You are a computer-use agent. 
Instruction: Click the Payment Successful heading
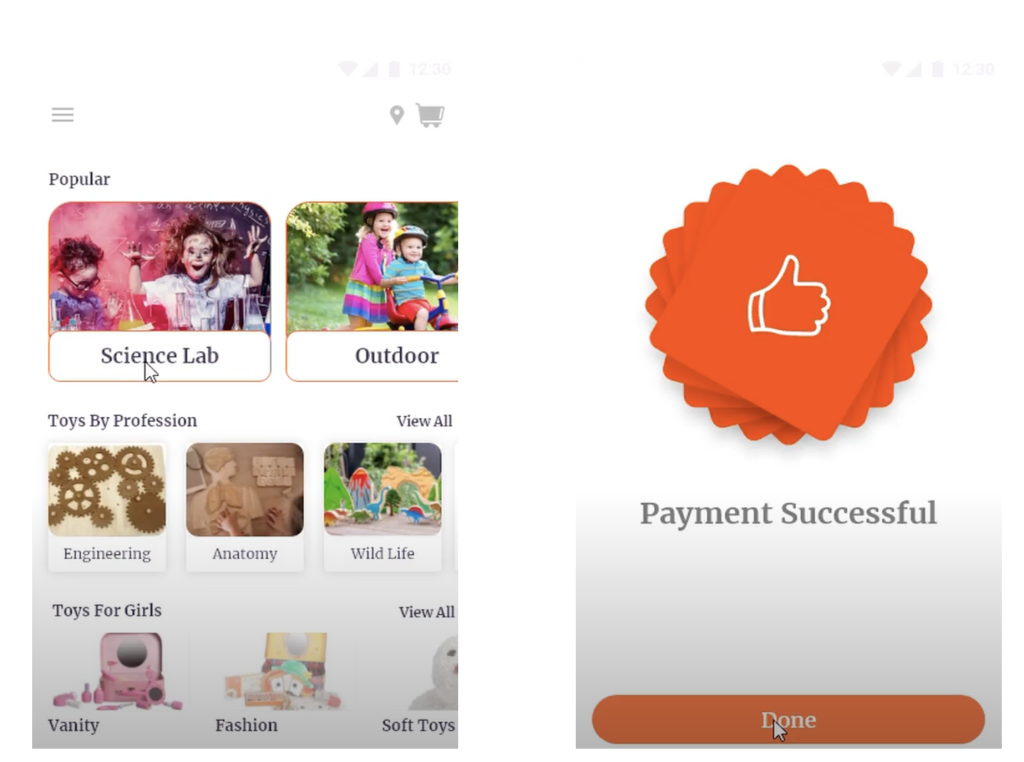click(x=788, y=513)
